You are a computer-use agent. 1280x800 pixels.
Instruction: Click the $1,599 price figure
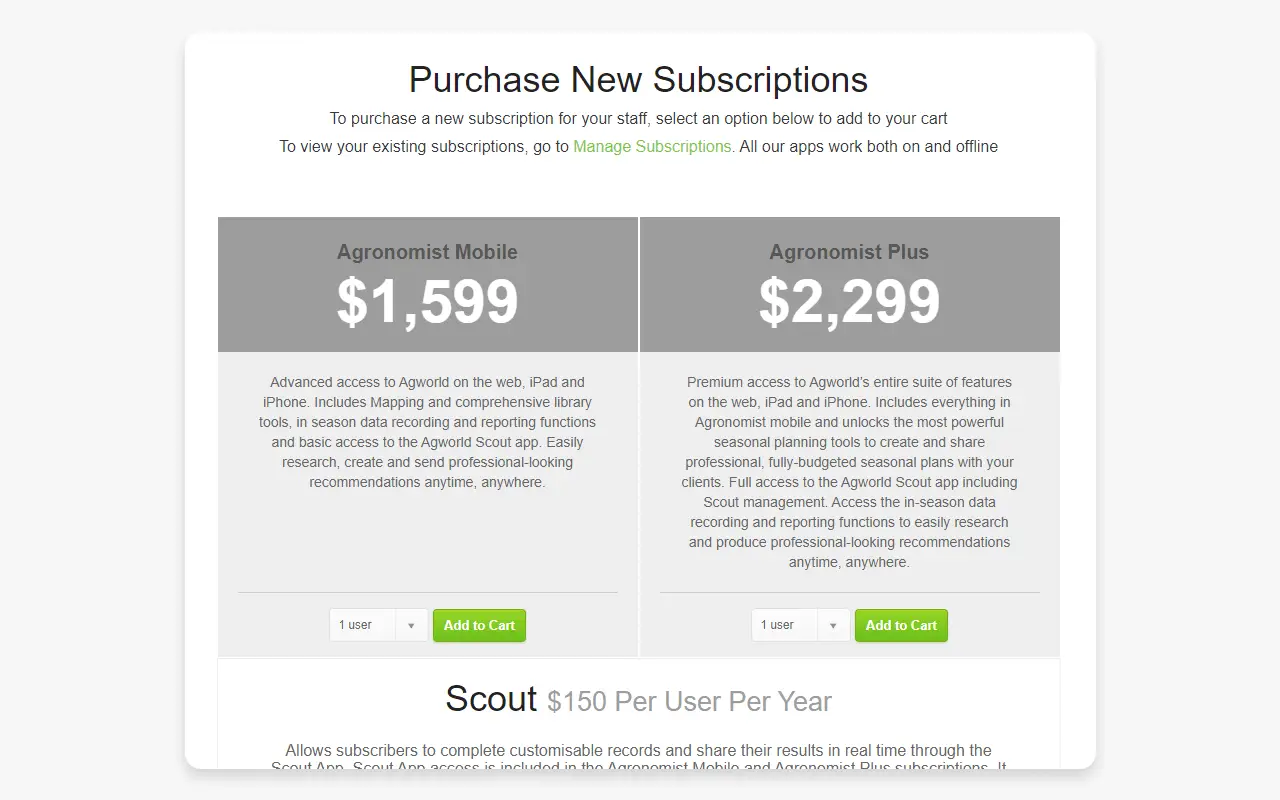(x=427, y=301)
